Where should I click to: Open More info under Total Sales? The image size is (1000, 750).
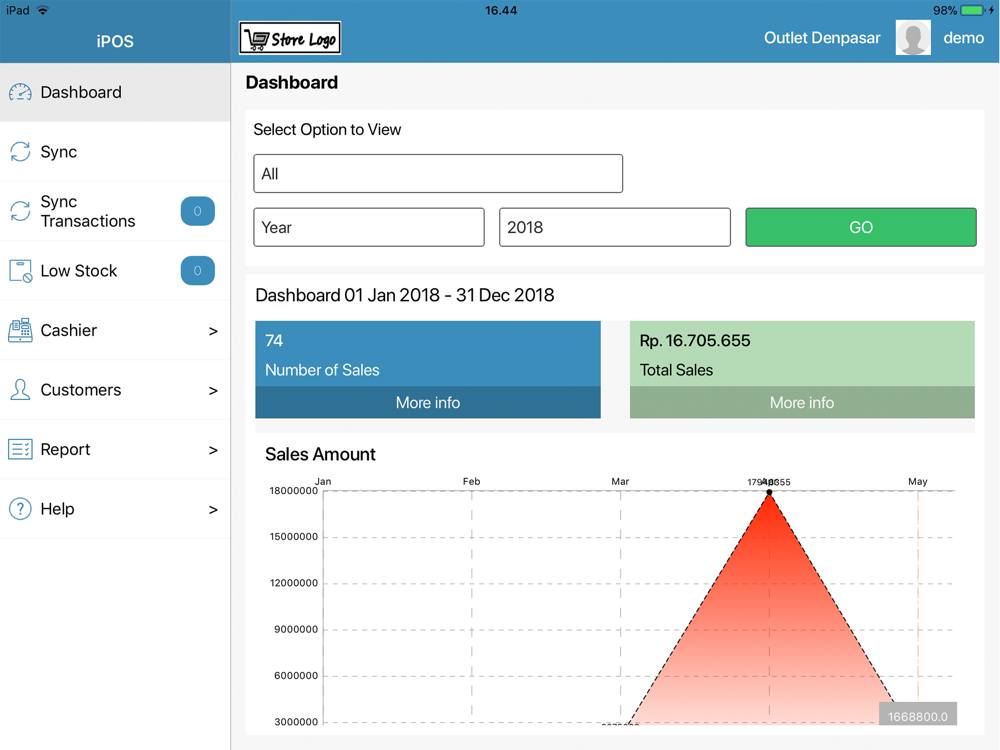tap(802, 403)
